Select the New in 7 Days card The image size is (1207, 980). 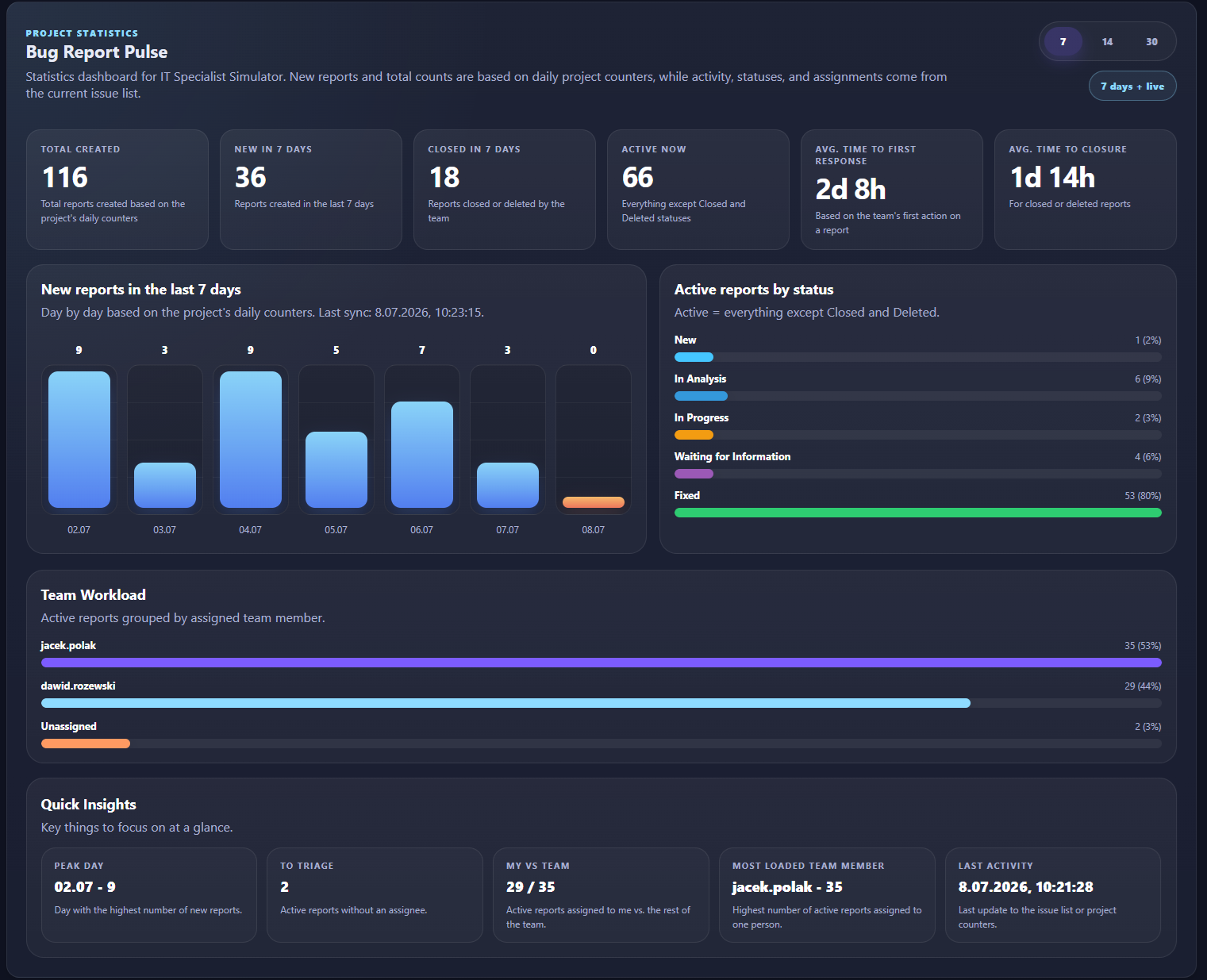pyautogui.click(x=311, y=190)
